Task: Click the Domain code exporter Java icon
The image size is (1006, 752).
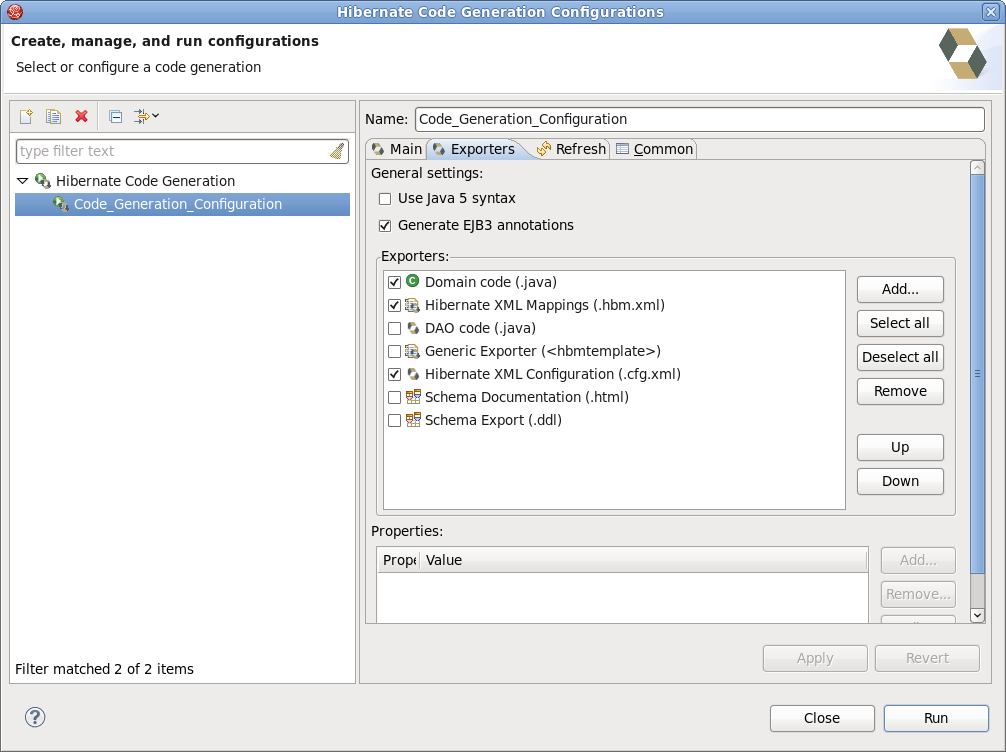Action: pos(411,282)
